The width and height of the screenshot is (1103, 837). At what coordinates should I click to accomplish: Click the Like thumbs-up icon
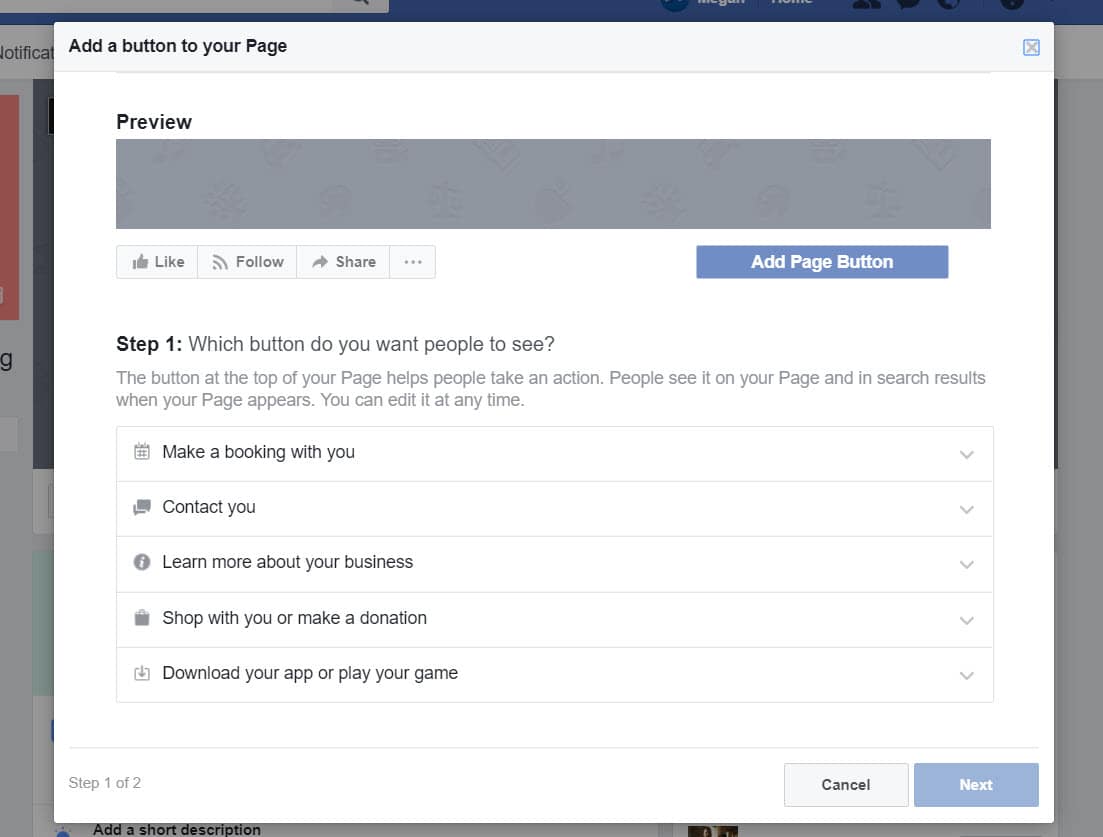point(140,261)
